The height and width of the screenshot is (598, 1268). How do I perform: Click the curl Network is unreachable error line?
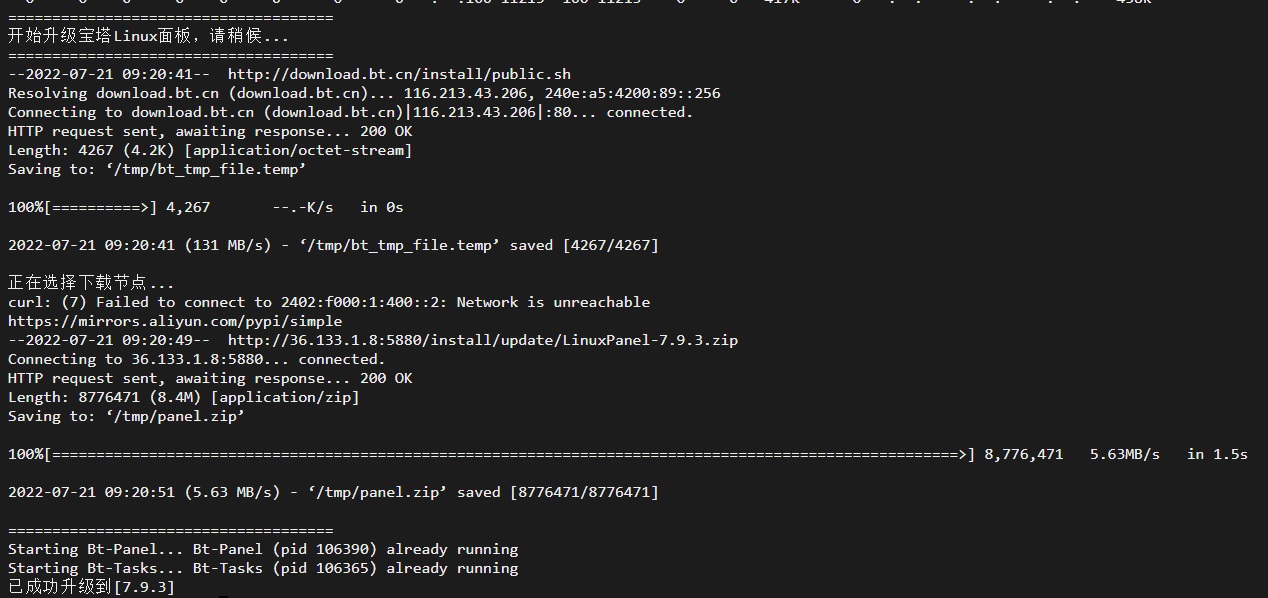[329, 302]
